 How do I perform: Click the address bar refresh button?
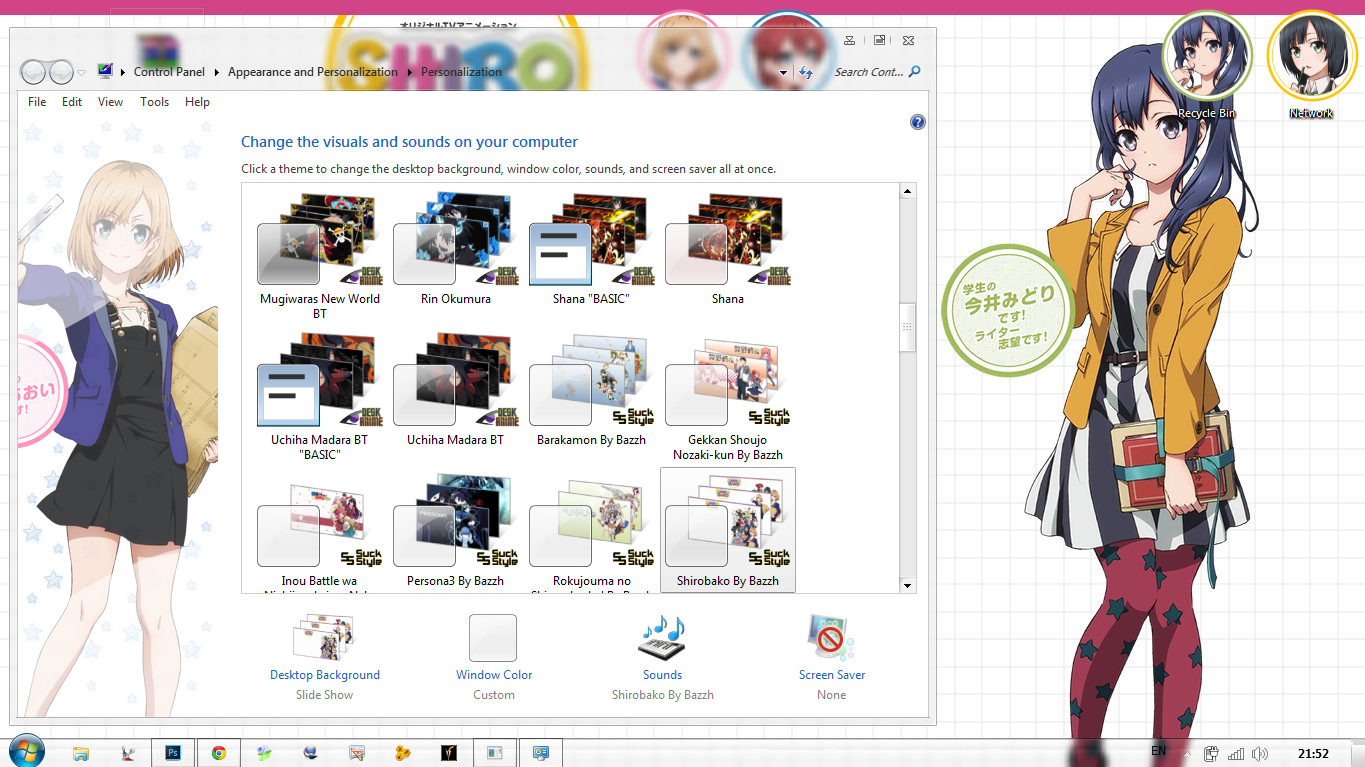pos(806,72)
